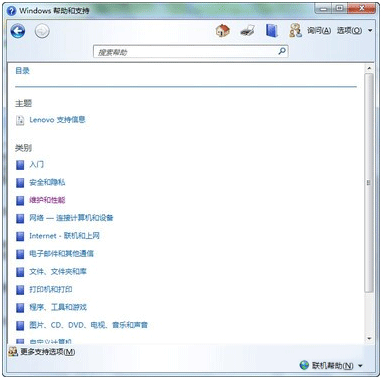This screenshot has width=382, height=379.
Task: Open Internet - 联机和上网 link
Action: (x=64, y=236)
